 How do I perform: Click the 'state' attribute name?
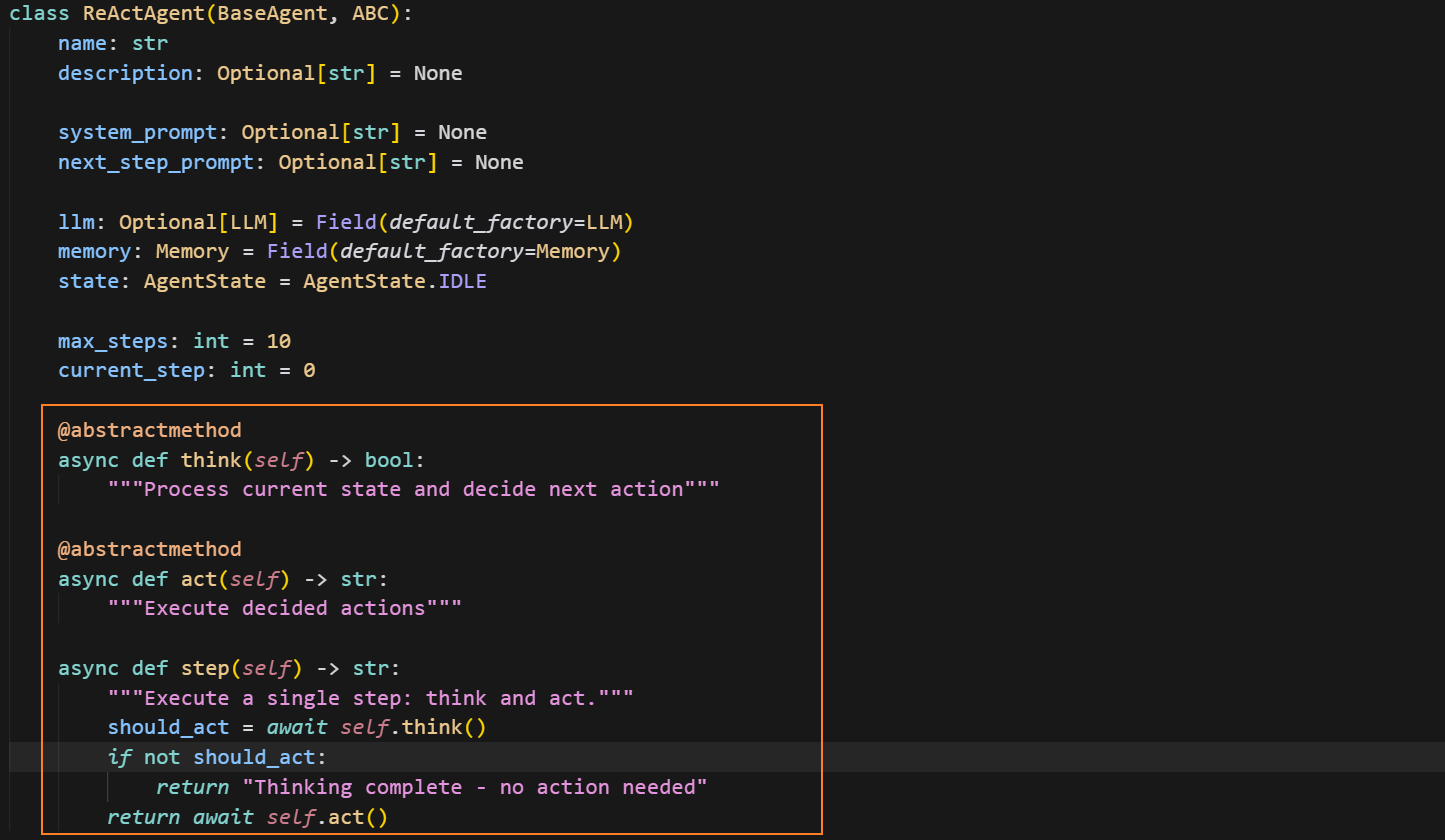pos(89,281)
